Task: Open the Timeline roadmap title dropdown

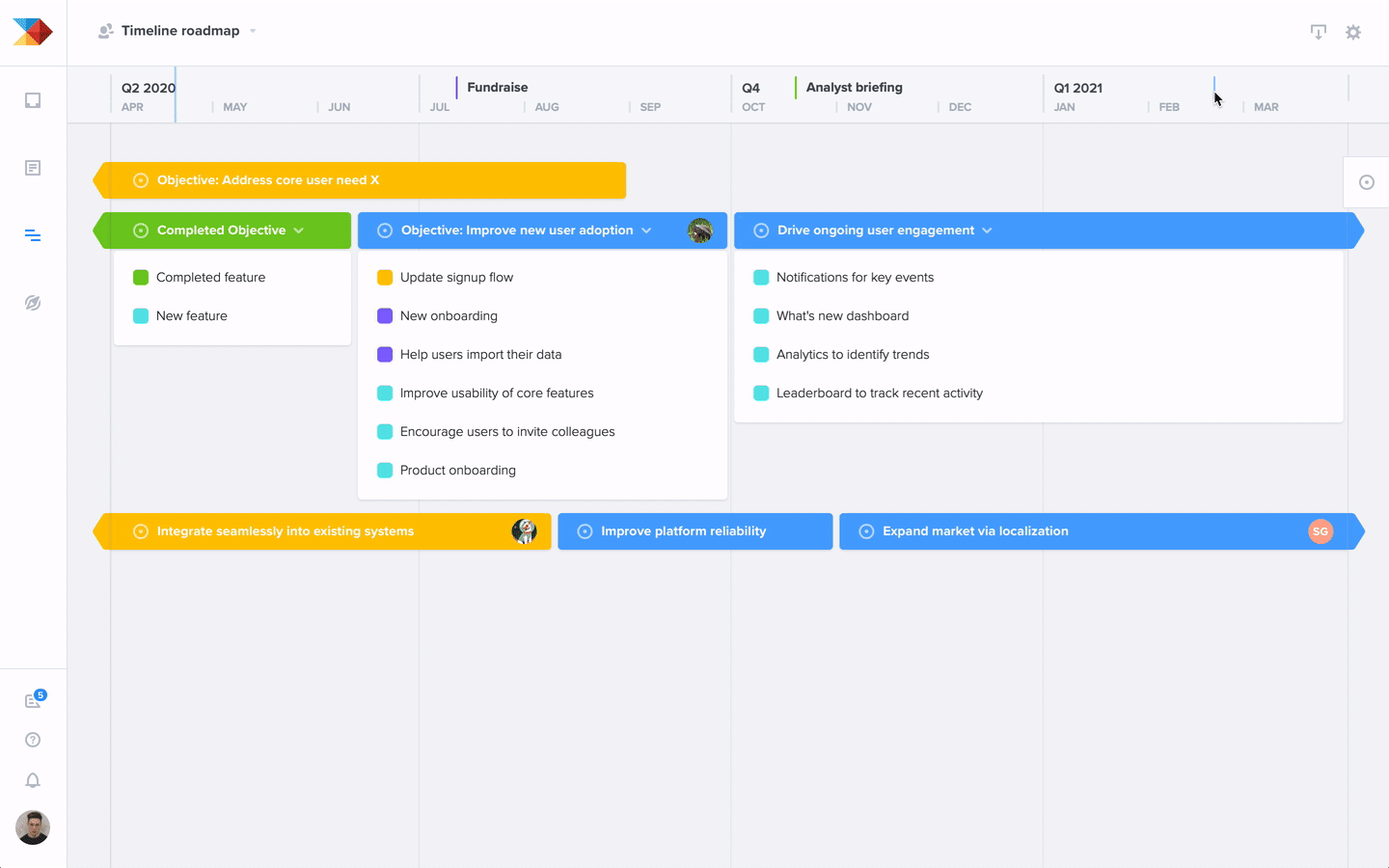Action: click(253, 30)
